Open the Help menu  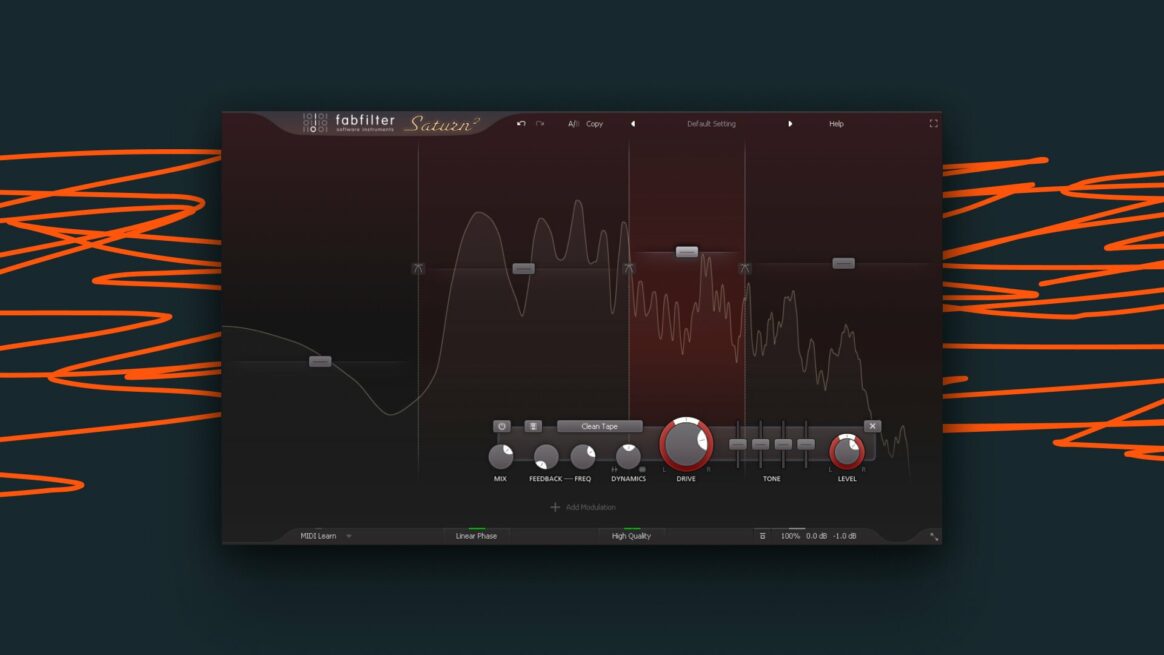(836, 123)
